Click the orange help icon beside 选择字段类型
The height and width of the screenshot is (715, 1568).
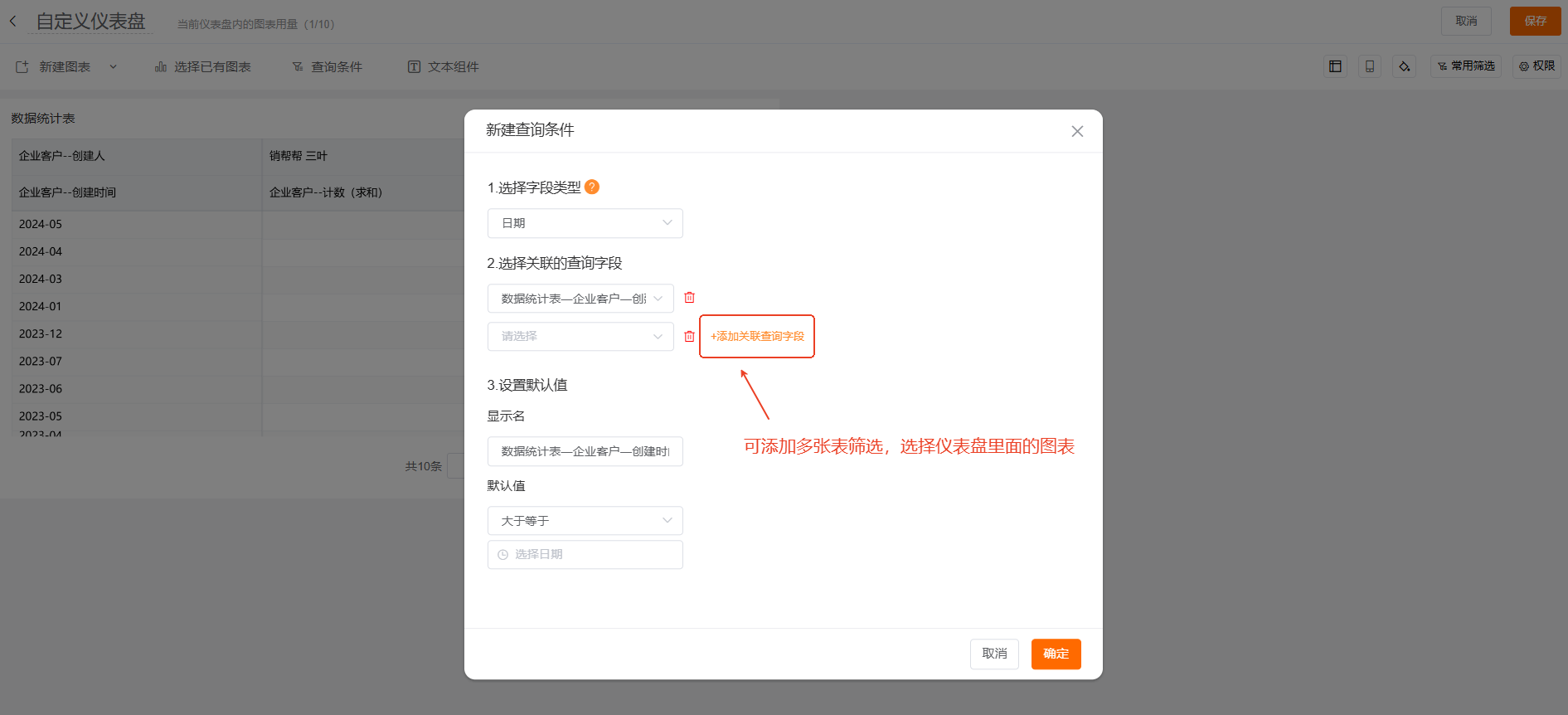(x=592, y=187)
